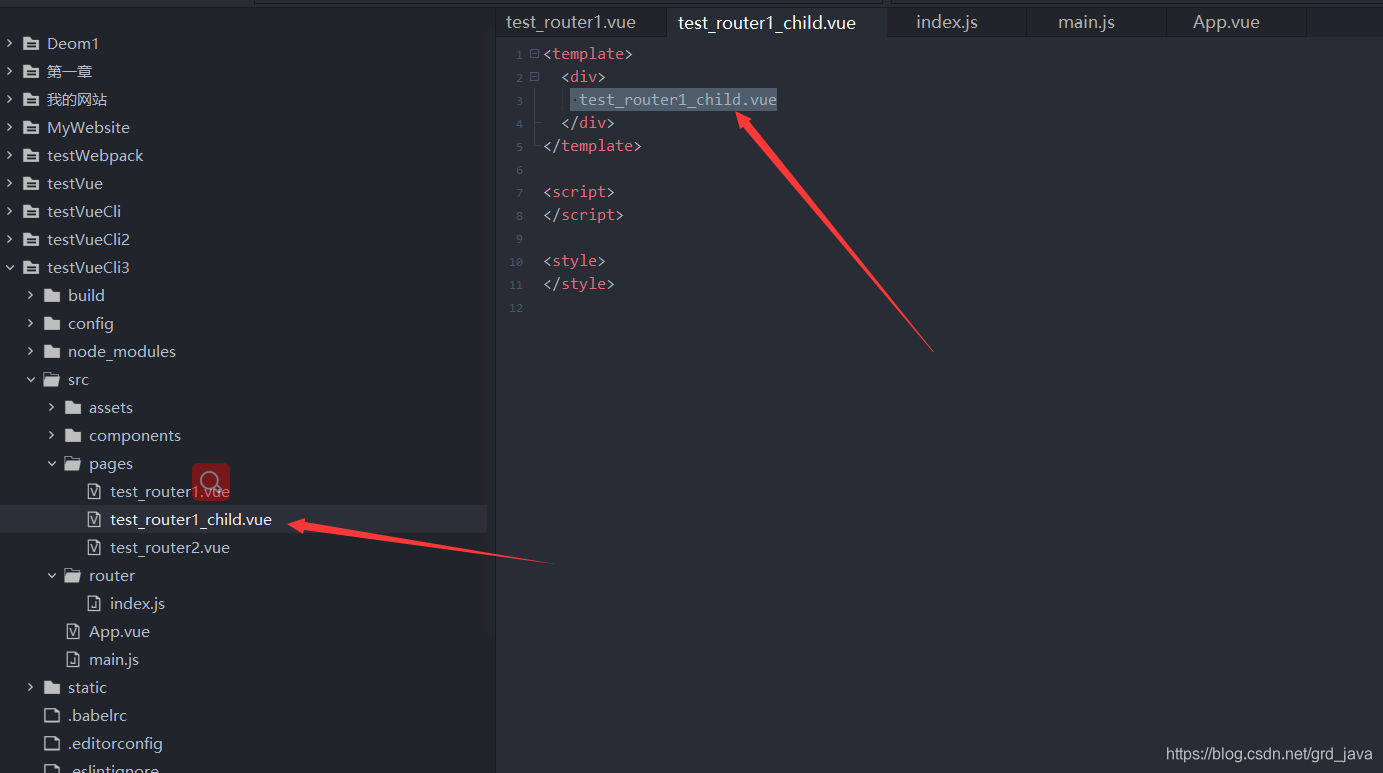Click the build folder icon
This screenshot has width=1383, height=773.
(x=52, y=295)
